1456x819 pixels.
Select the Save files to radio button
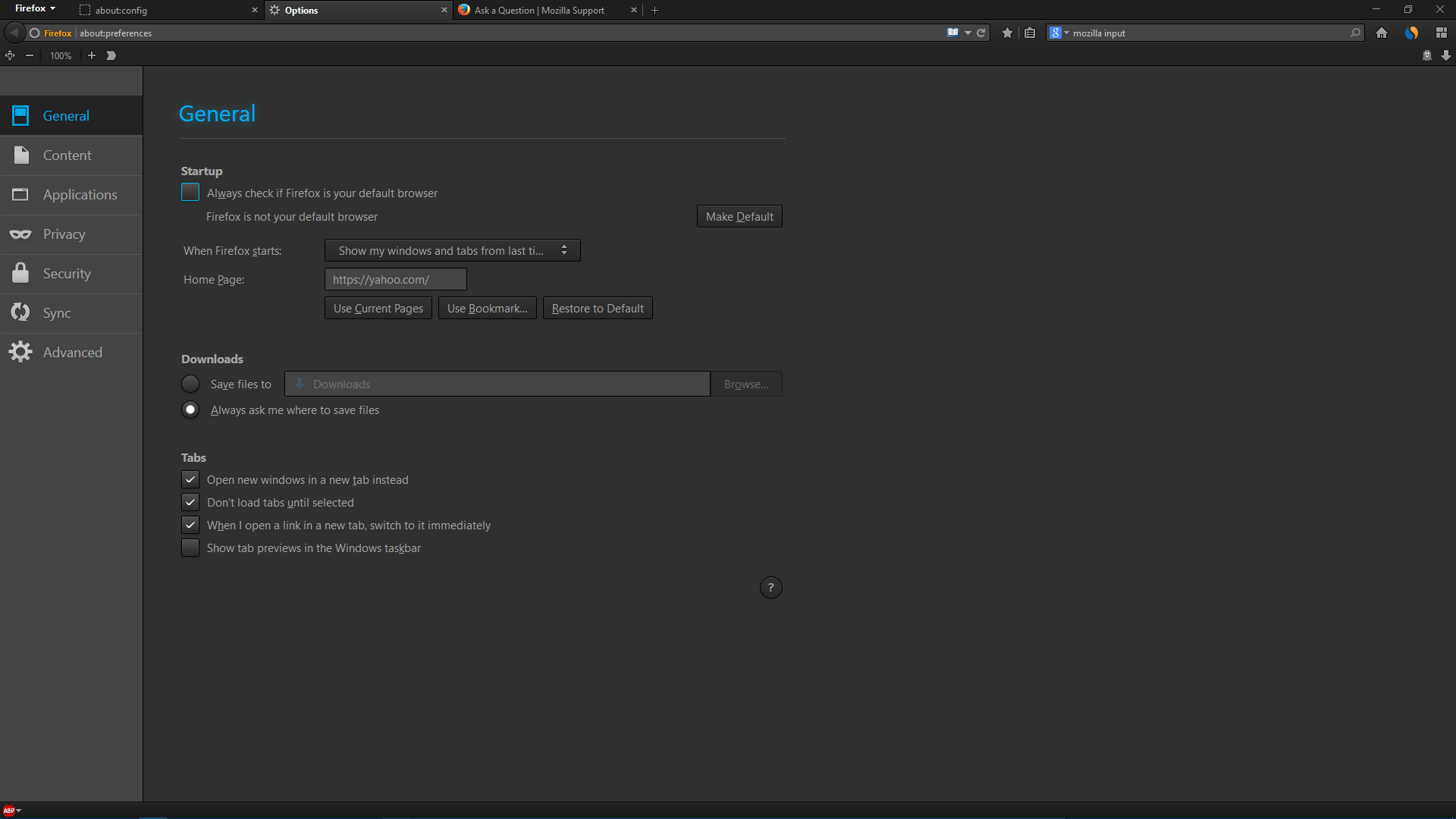pos(190,384)
